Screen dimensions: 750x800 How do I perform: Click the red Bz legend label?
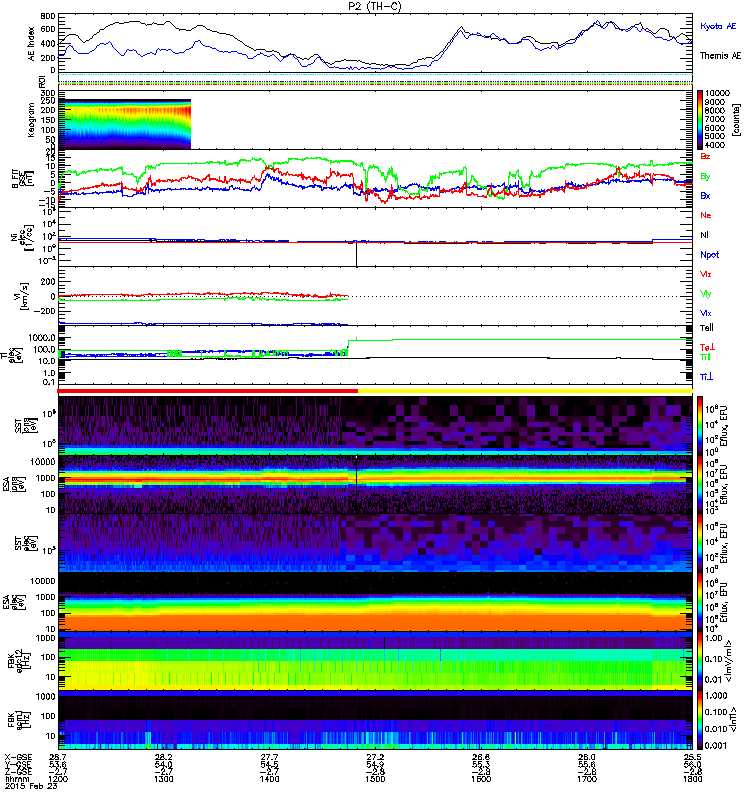[706, 157]
